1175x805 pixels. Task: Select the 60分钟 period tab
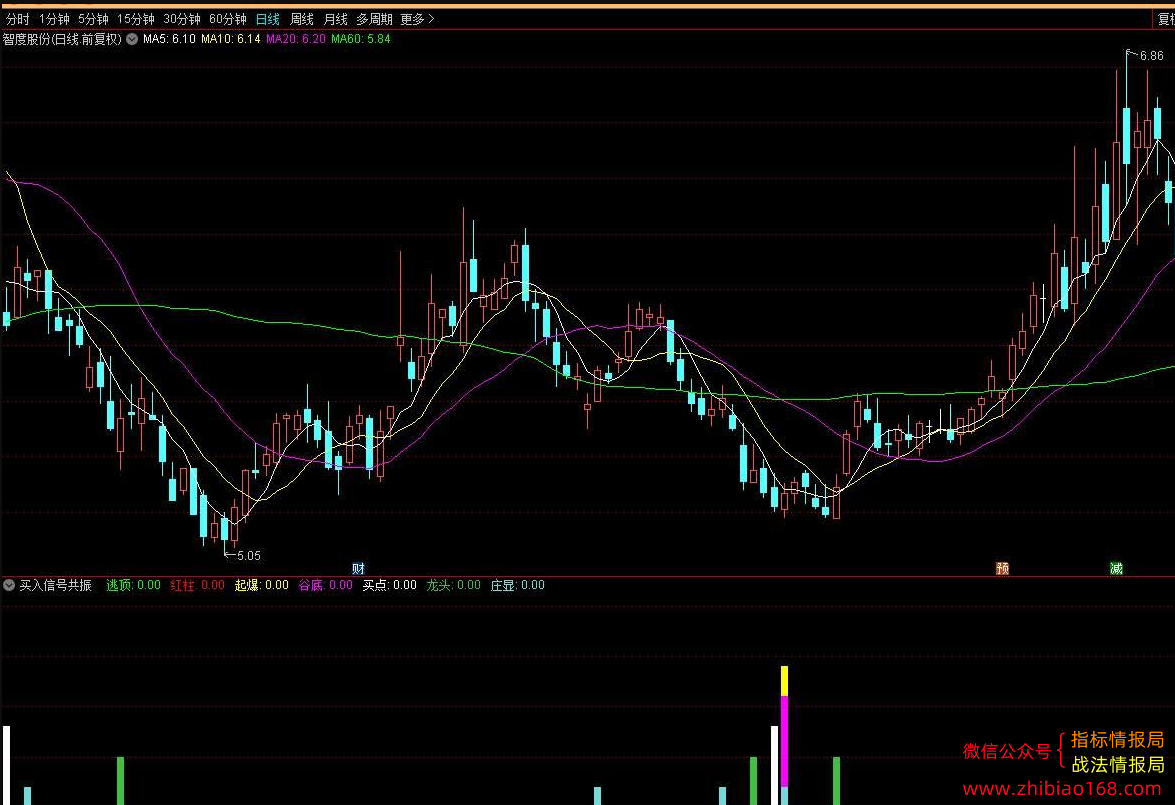228,19
